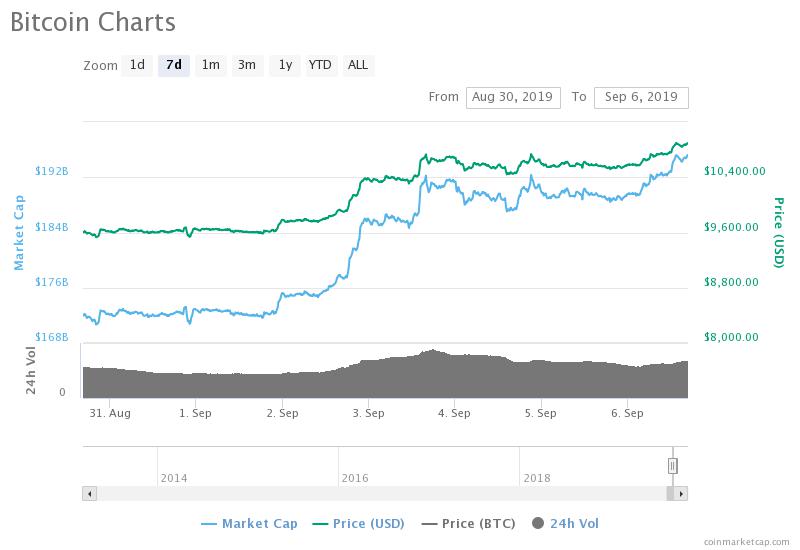Select the 1d zoom range
This screenshot has height=550, width=800.
137,65
